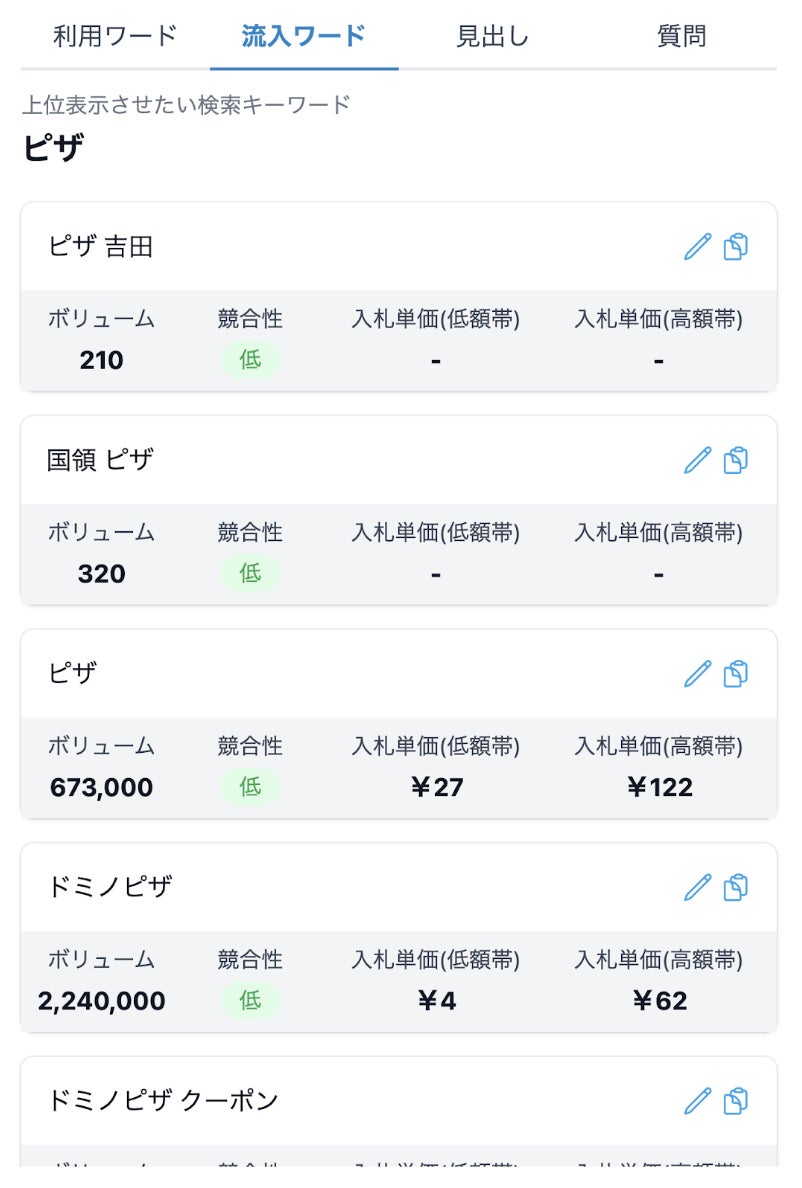Click the 国領 ピザ card title
The width and height of the screenshot is (802, 1188).
point(101,460)
